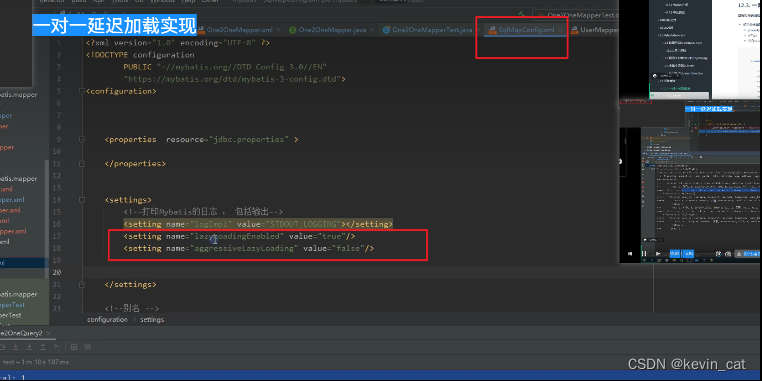Viewport: 762px width, 381px height.
Task: Click the up-arrow export icon in run toolbar
Action: coord(43,347)
